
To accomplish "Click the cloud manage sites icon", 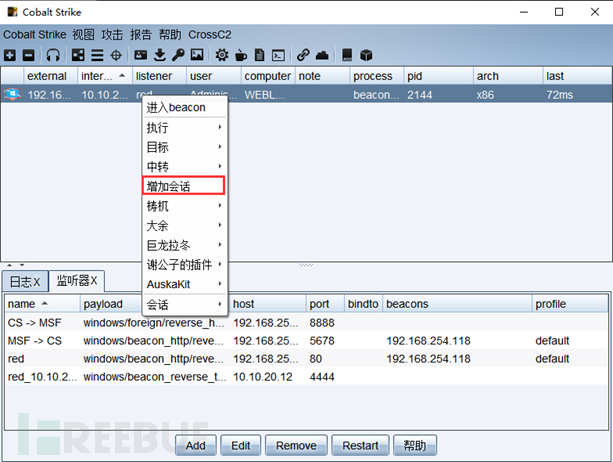I will point(322,55).
